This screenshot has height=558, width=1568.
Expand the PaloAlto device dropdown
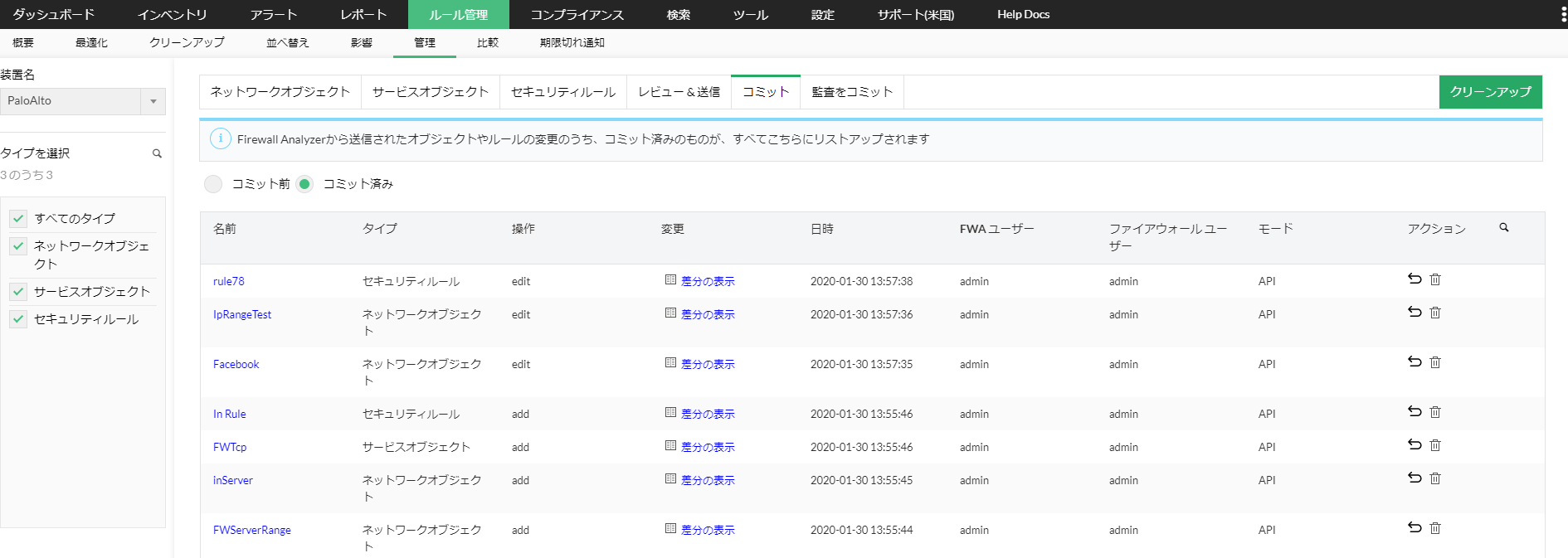(153, 101)
